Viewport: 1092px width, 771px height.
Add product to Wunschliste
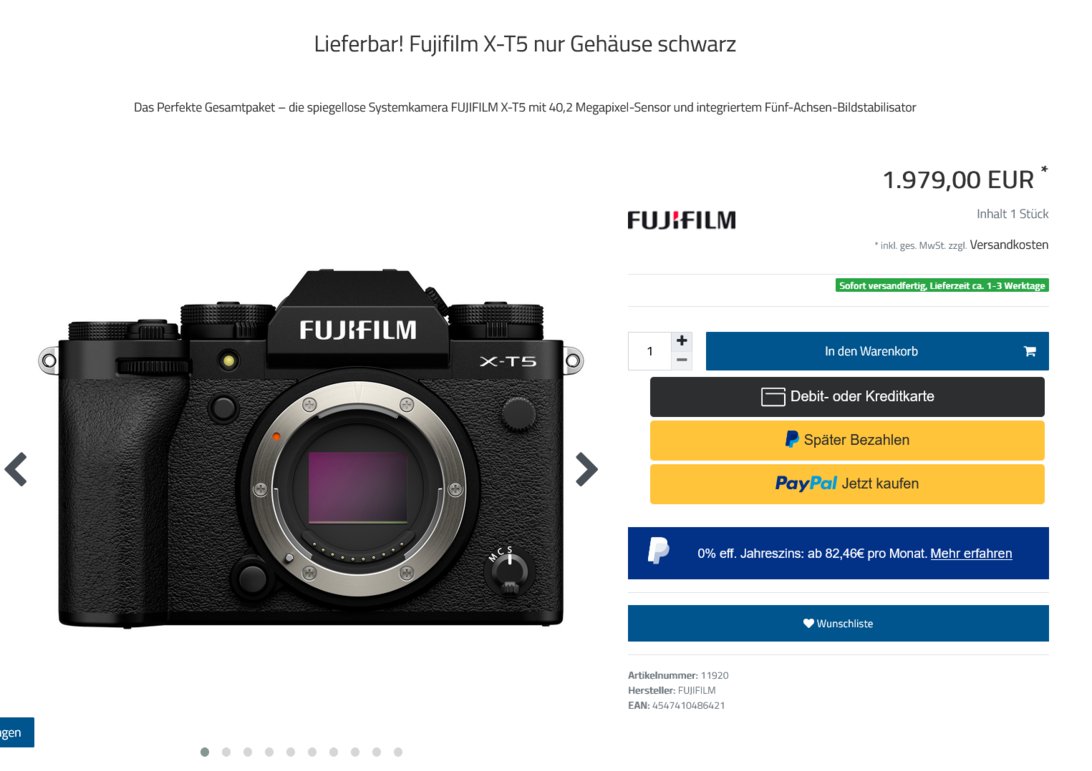click(x=838, y=623)
